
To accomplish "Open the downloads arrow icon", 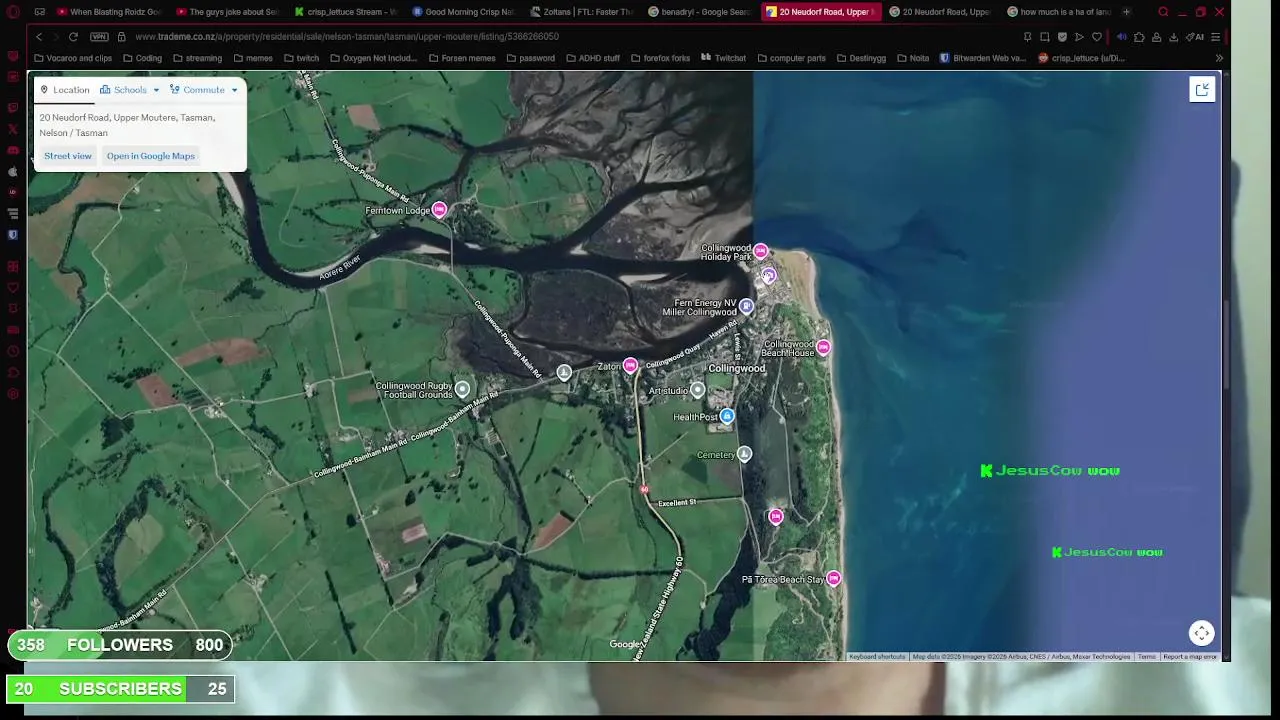I will pos(1174,37).
